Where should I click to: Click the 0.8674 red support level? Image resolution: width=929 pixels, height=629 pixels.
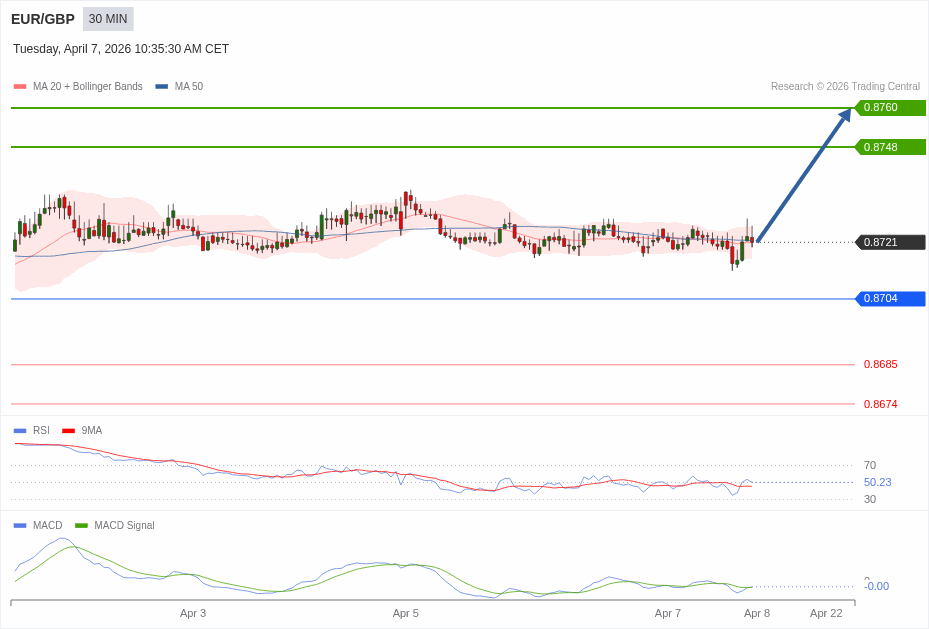point(880,404)
